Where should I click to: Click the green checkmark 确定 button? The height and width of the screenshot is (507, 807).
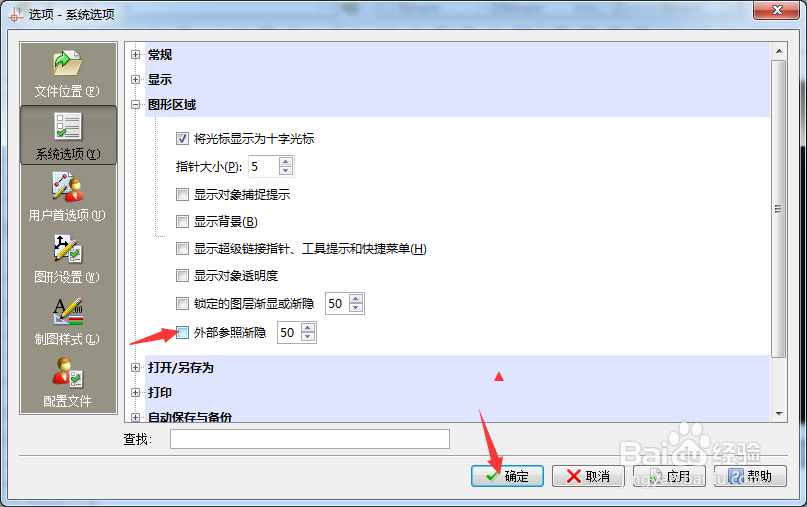pos(507,476)
